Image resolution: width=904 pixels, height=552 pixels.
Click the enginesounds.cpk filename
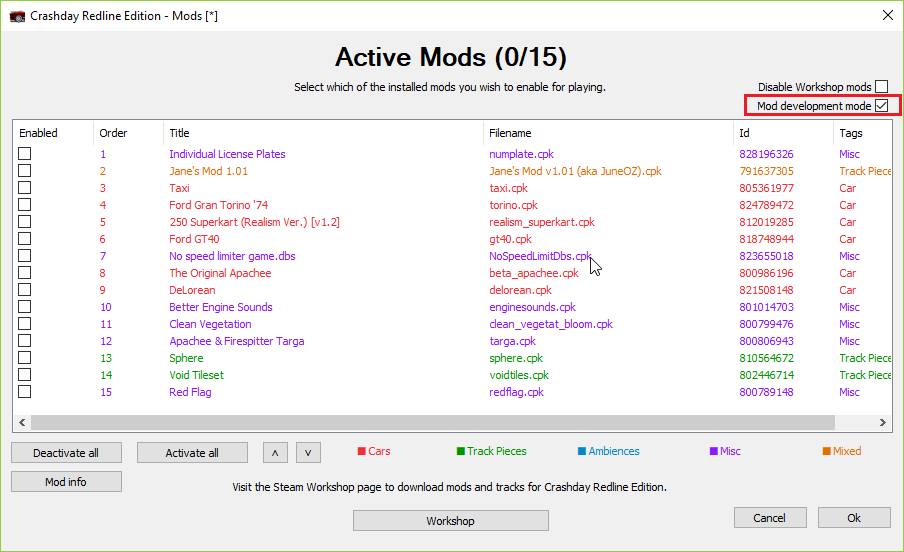(533, 307)
